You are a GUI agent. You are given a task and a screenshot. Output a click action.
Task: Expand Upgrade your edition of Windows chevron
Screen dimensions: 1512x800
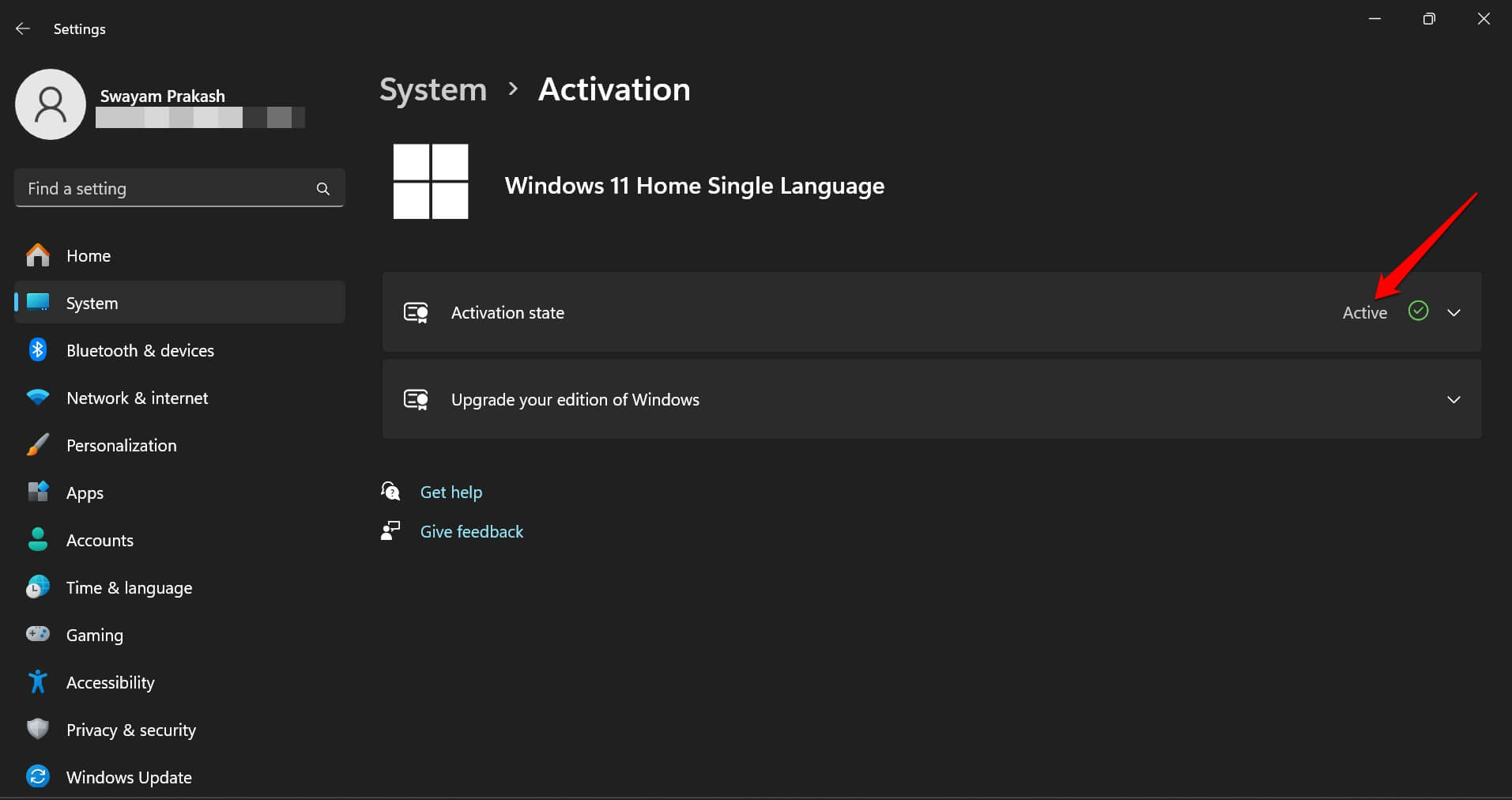tap(1454, 400)
